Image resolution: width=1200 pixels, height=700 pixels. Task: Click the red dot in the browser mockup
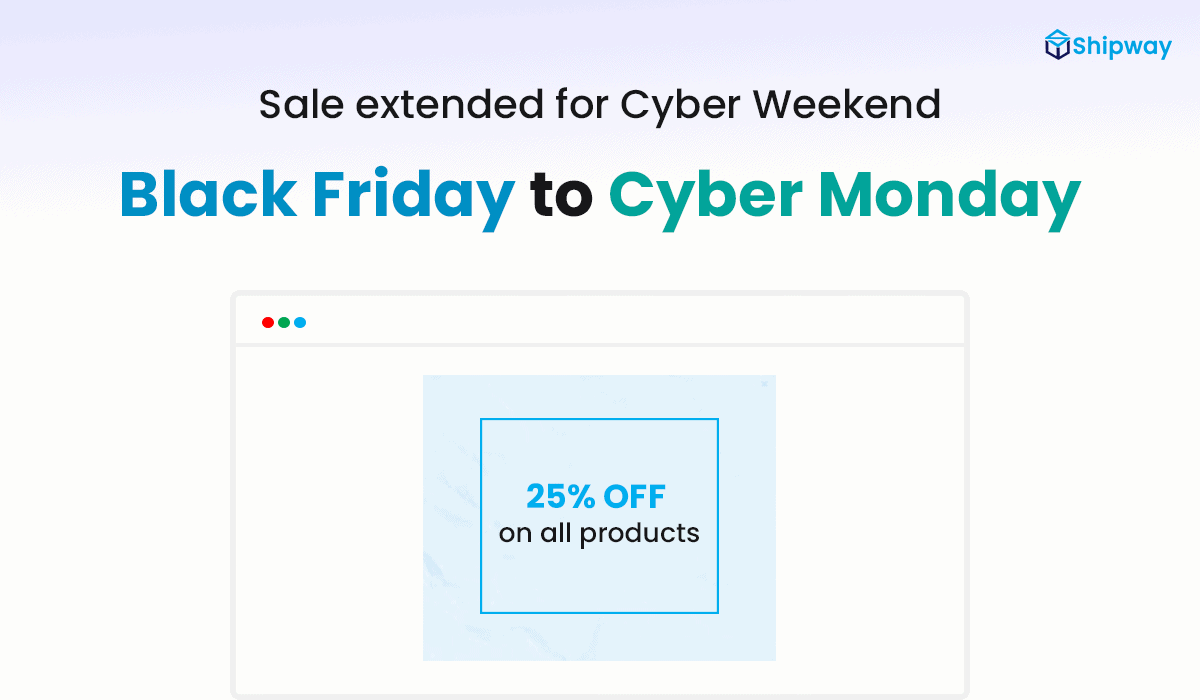268,322
